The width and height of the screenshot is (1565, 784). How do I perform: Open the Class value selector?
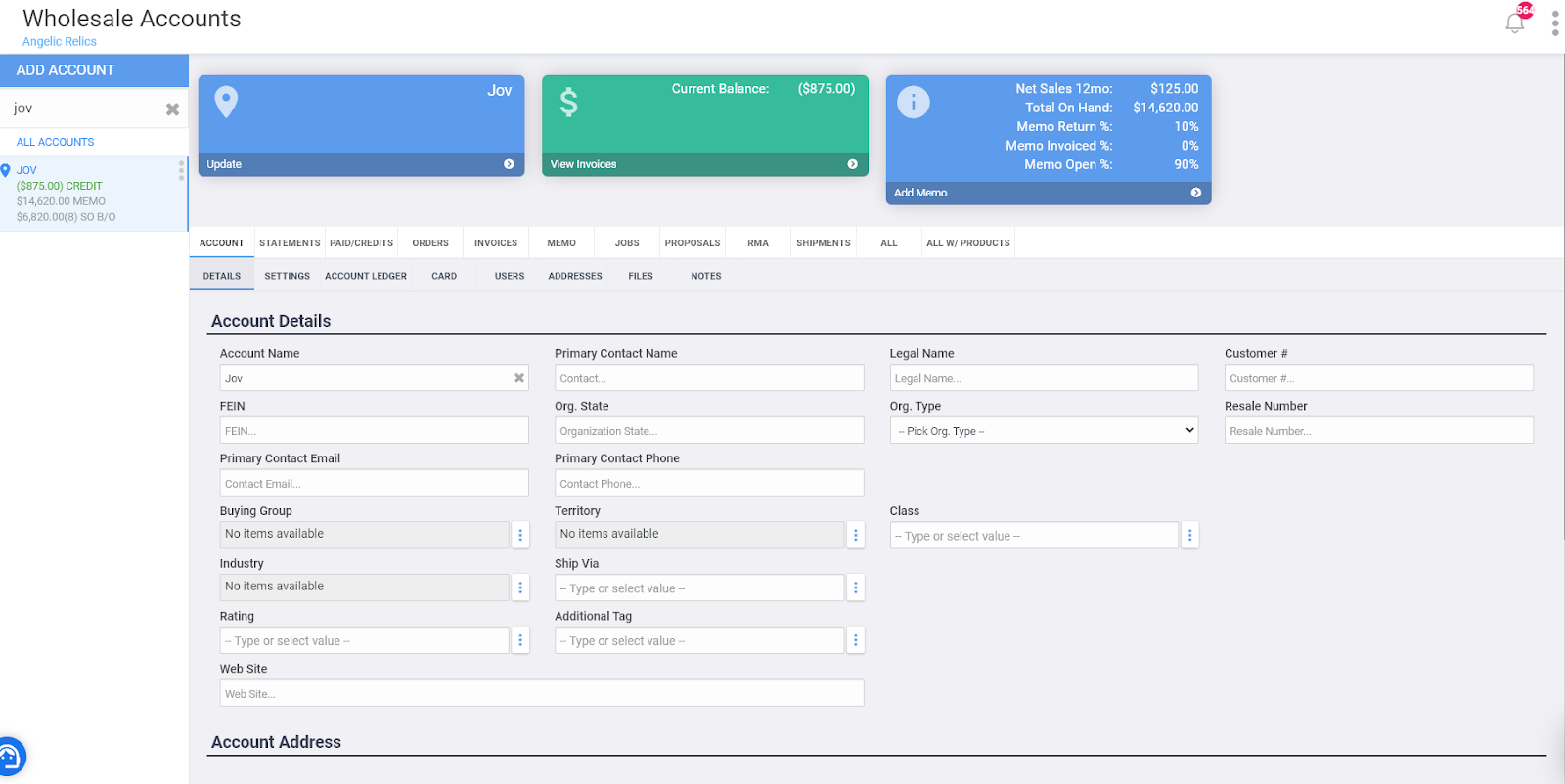click(x=1034, y=536)
